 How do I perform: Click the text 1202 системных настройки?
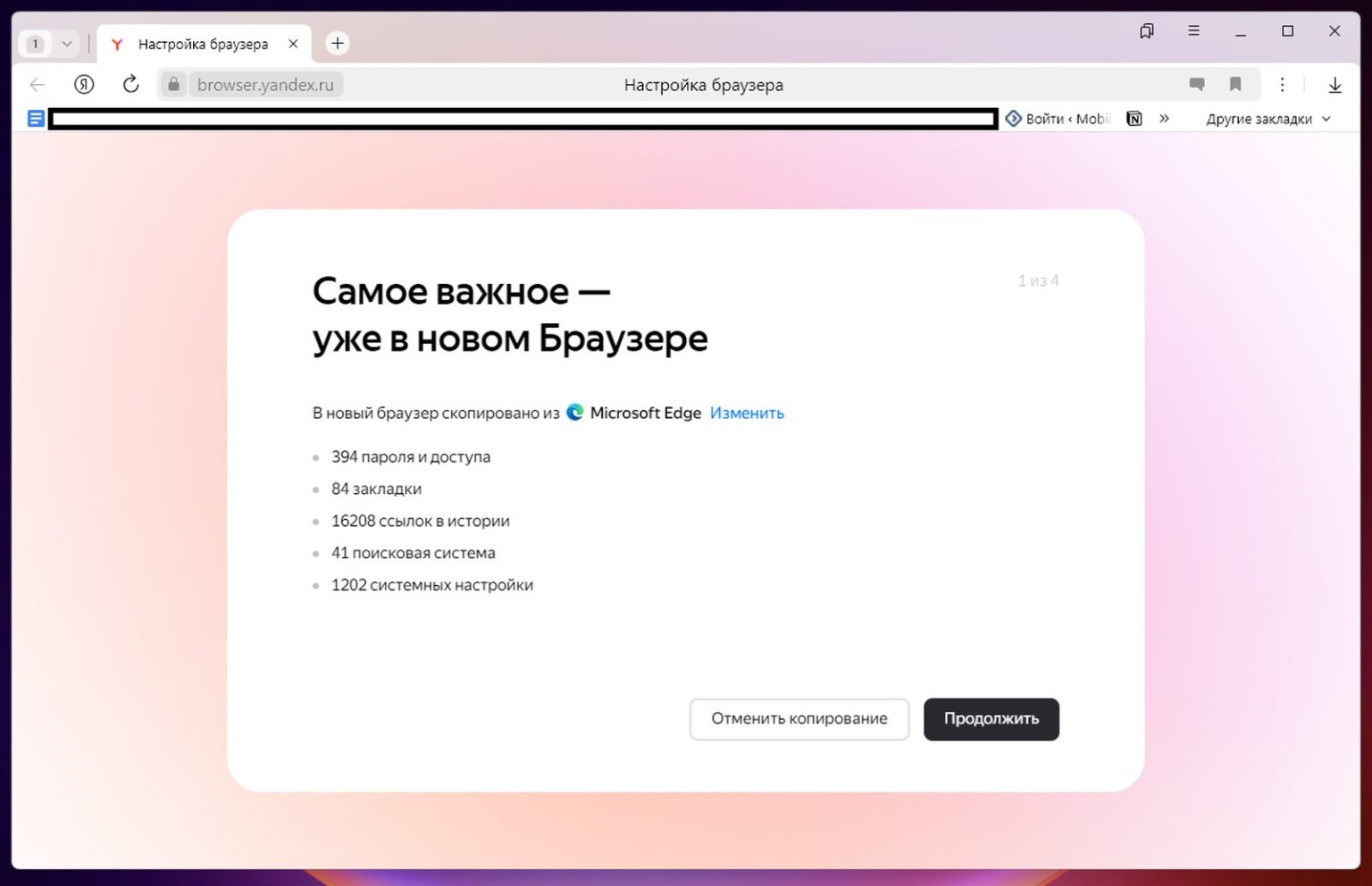click(x=432, y=586)
